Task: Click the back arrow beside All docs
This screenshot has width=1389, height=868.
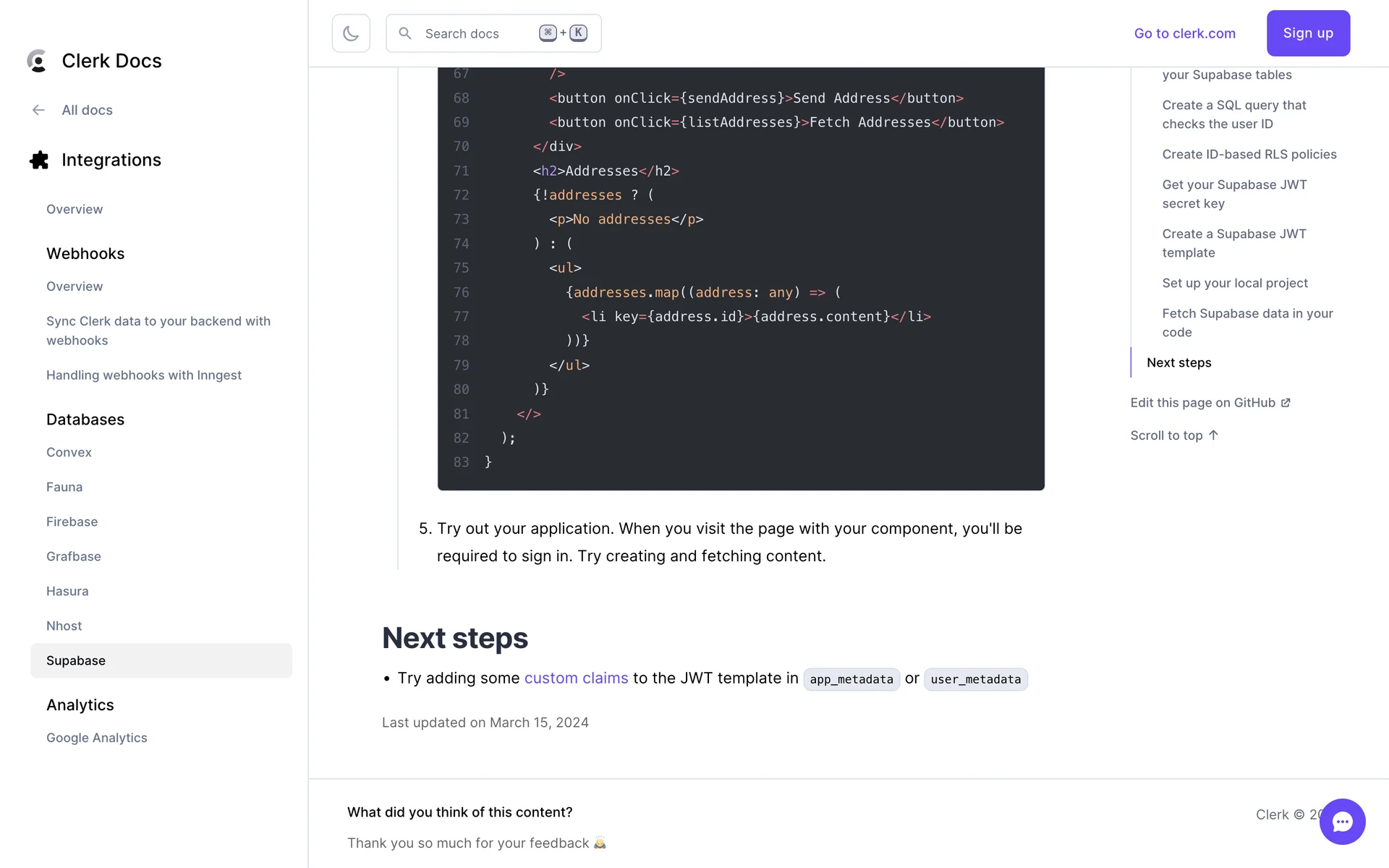Action: pyautogui.click(x=38, y=110)
